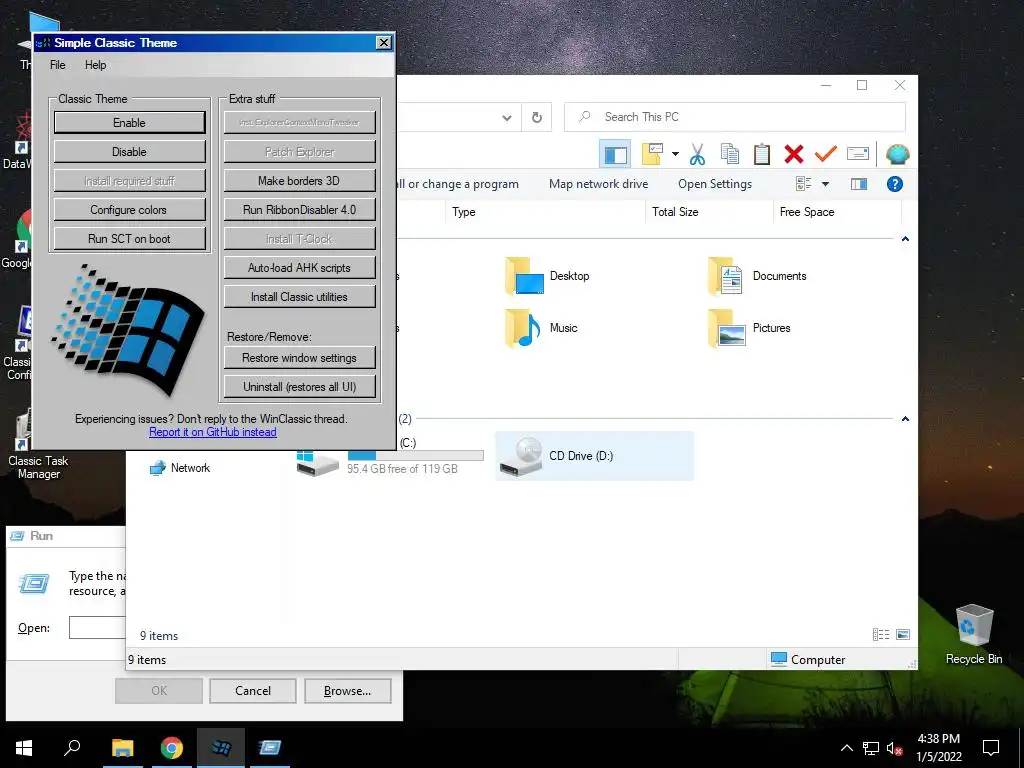
Task: Click Uninstall (restores all UI) button
Action: pyautogui.click(x=300, y=387)
